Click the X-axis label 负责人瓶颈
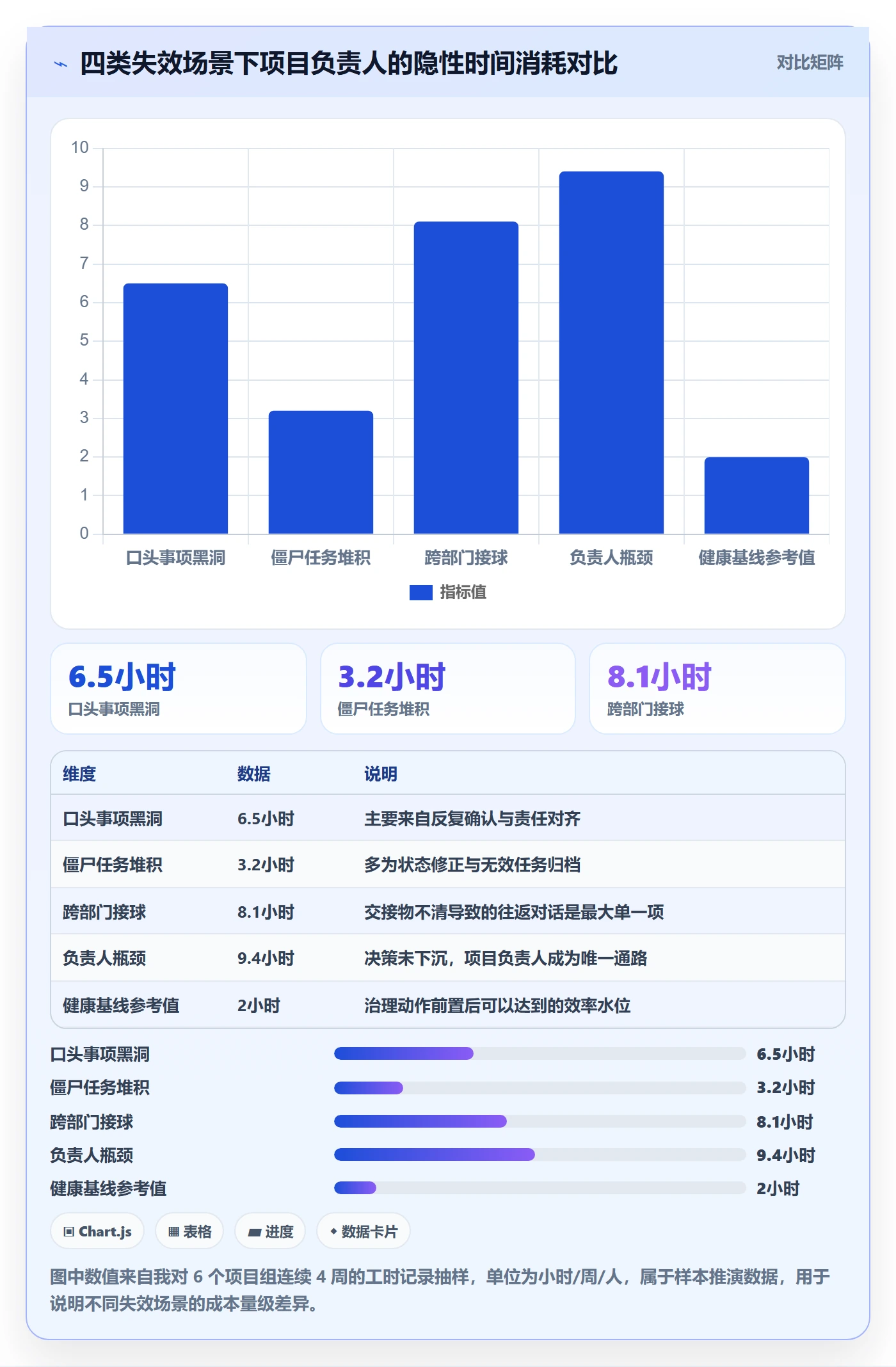Screen dimensions: 896x1367 pyautogui.click(x=611, y=558)
